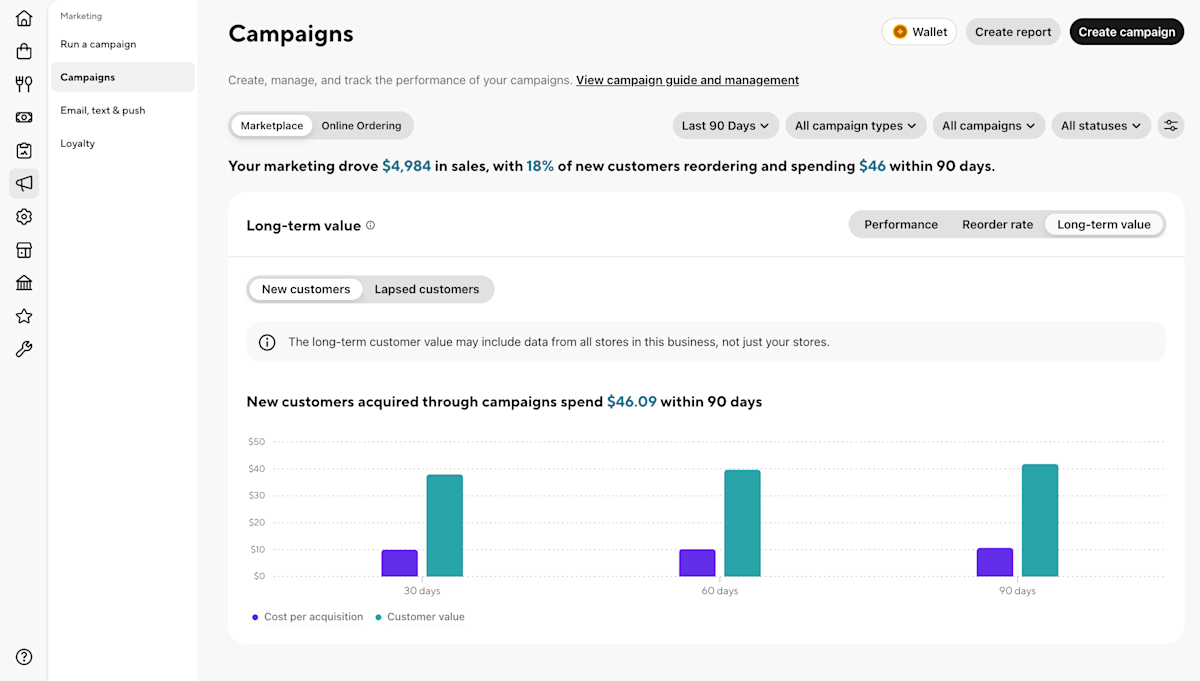Open the Home icon in sidebar
1200x681 pixels.
(x=24, y=18)
